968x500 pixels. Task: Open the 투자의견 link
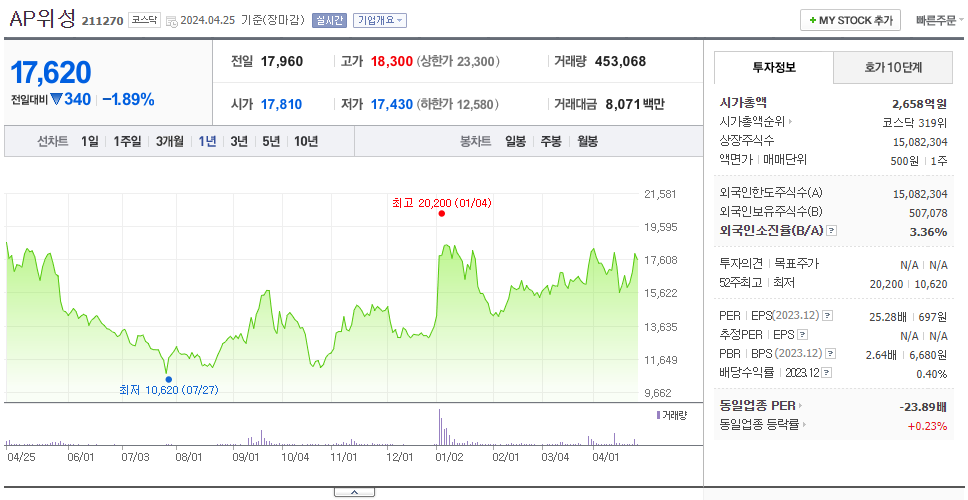coord(741,264)
